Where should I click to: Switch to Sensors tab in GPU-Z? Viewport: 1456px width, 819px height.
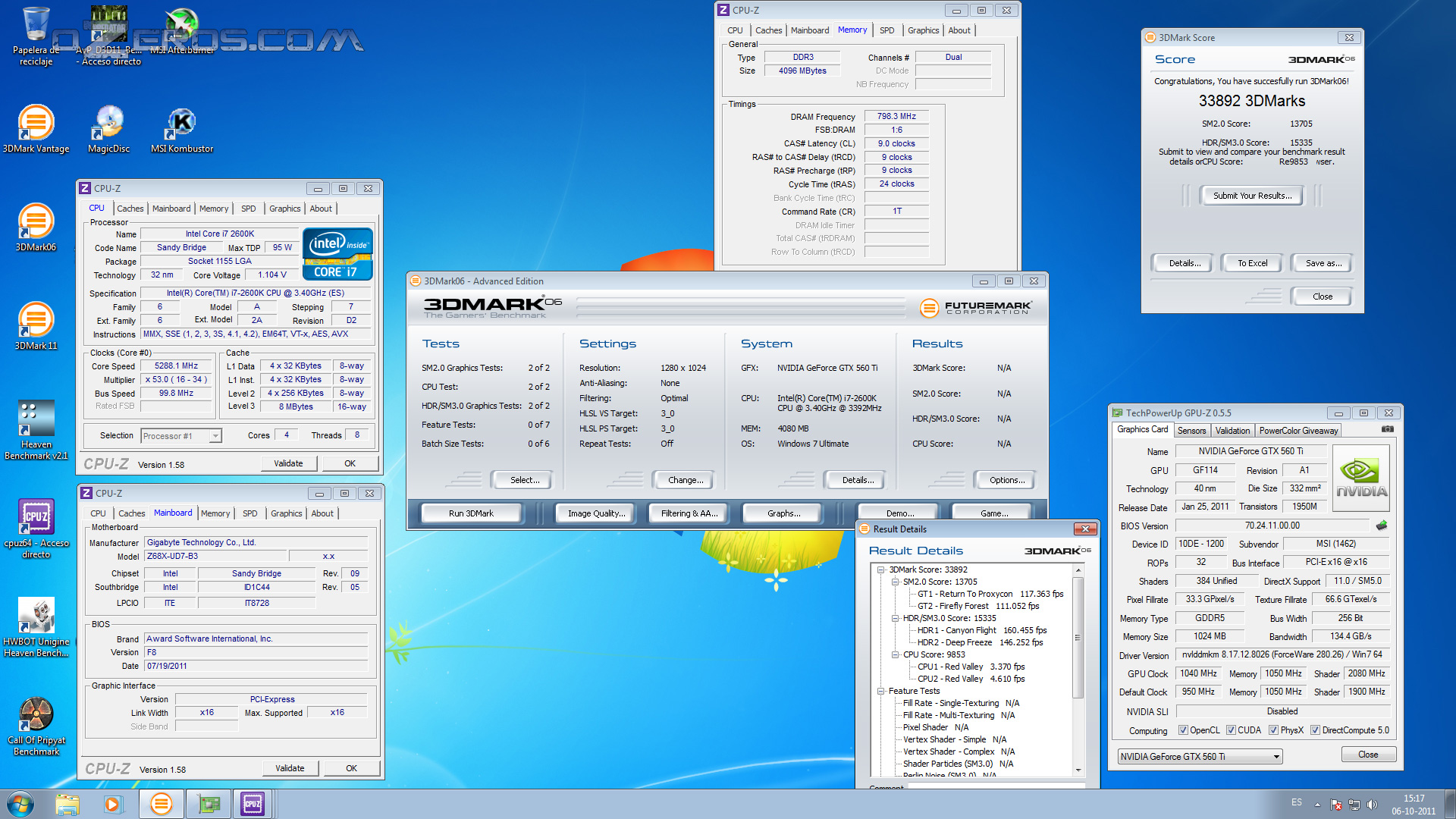[1191, 430]
